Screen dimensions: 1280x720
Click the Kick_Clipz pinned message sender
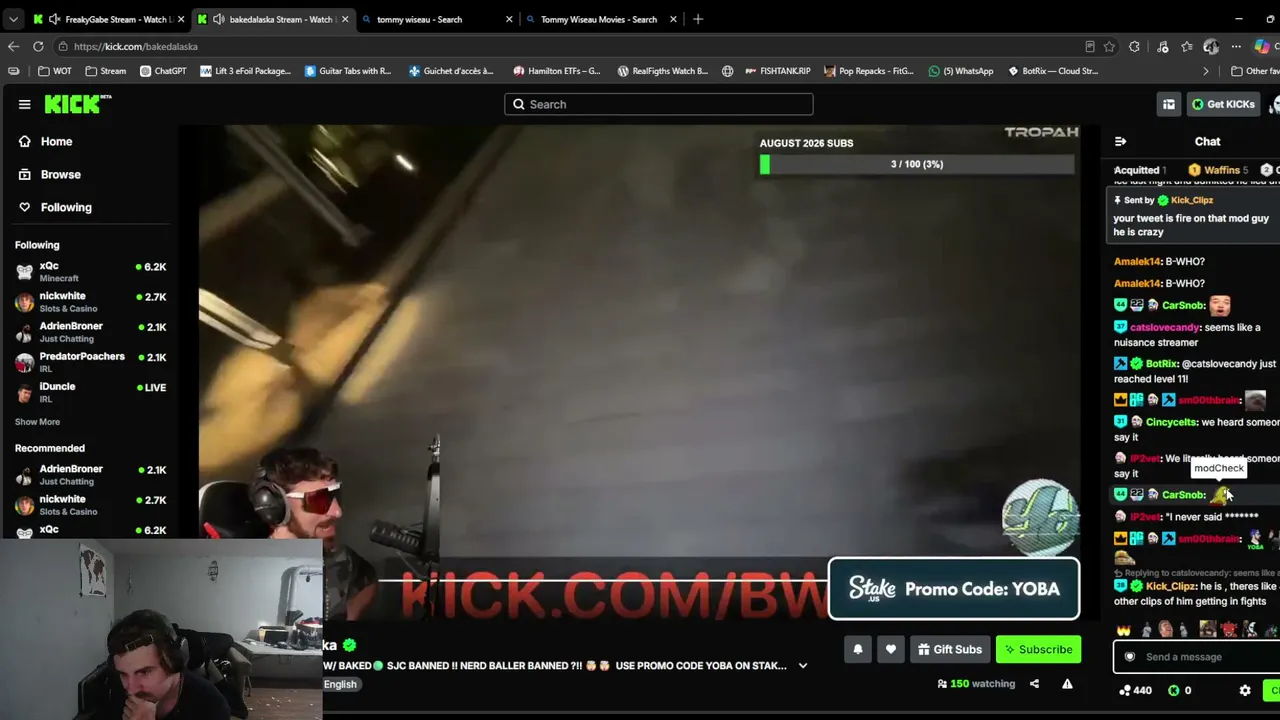(x=1191, y=200)
